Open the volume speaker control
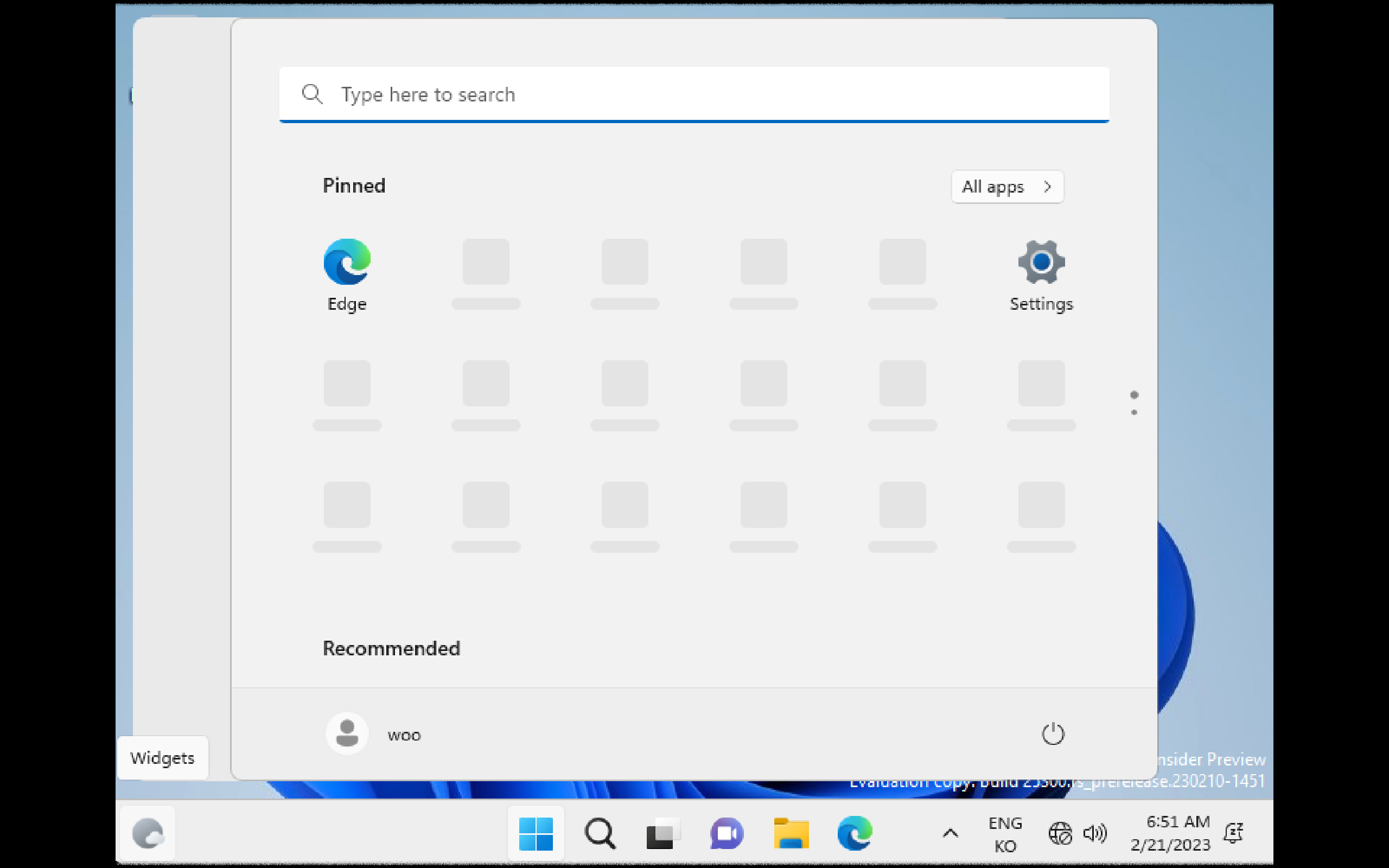The width and height of the screenshot is (1389, 868). [x=1094, y=833]
